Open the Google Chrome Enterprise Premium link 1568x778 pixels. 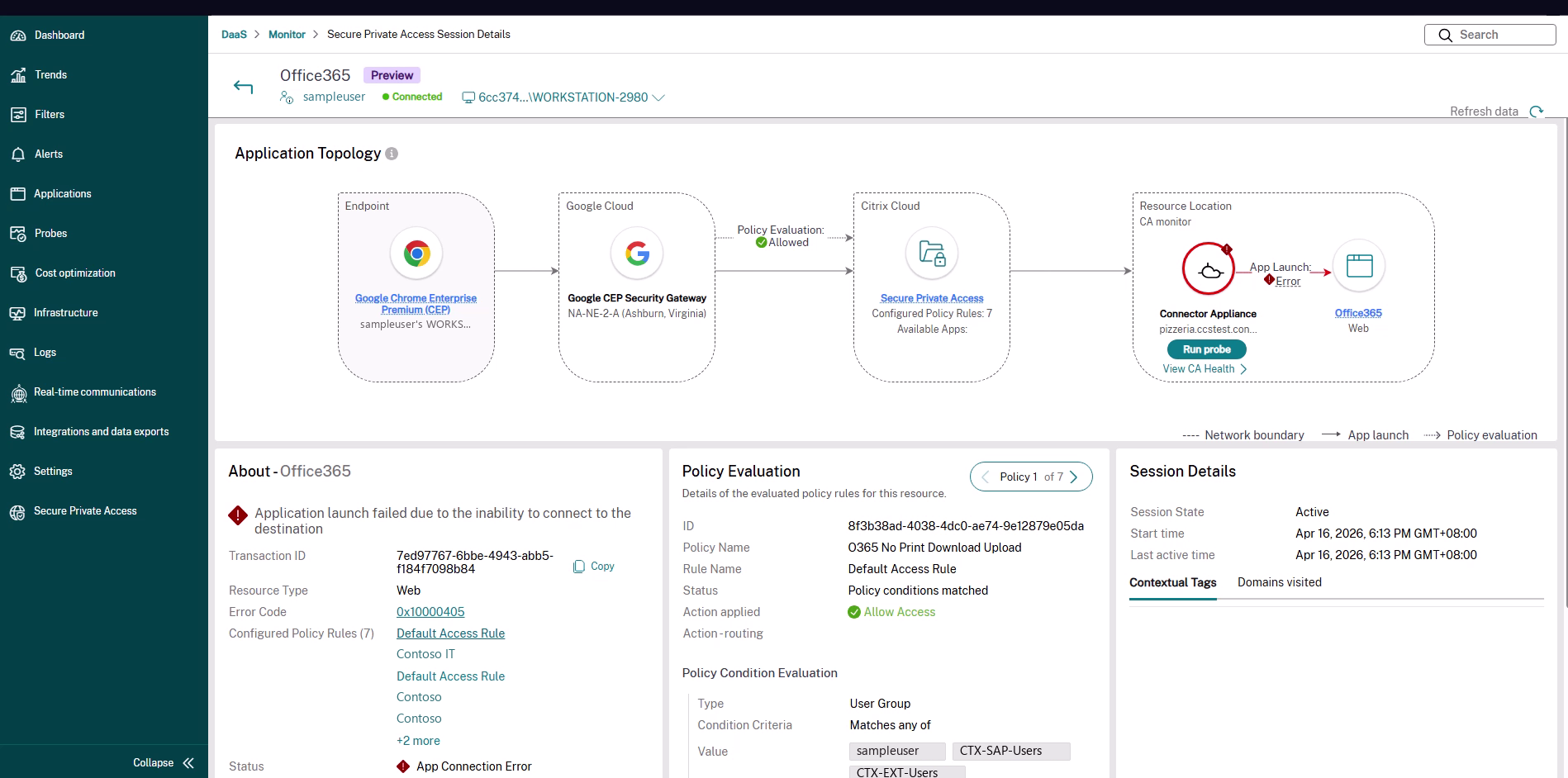(x=416, y=304)
